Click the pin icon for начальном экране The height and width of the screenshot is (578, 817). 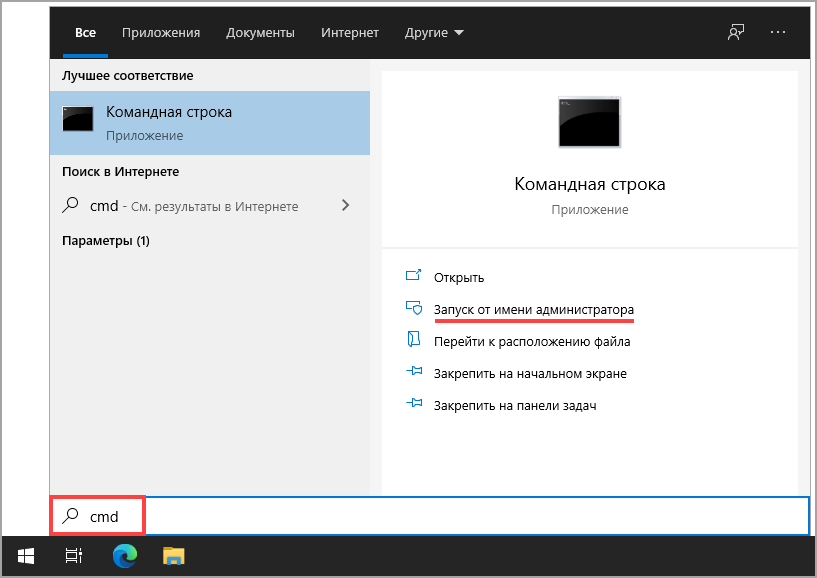click(x=414, y=371)
